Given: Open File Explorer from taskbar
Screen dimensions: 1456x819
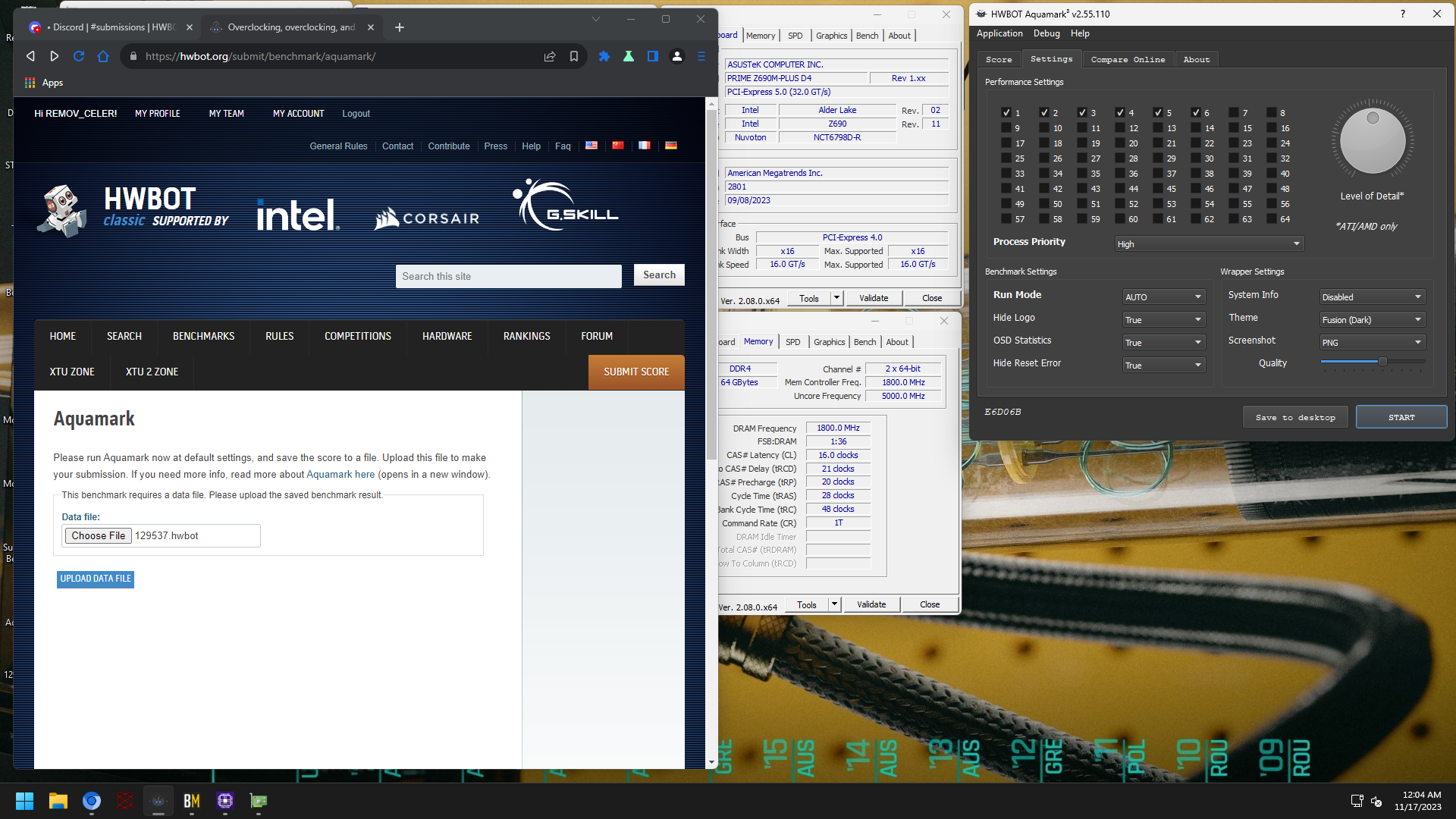Looking at the screenshot, I should (x=58, y=801).
